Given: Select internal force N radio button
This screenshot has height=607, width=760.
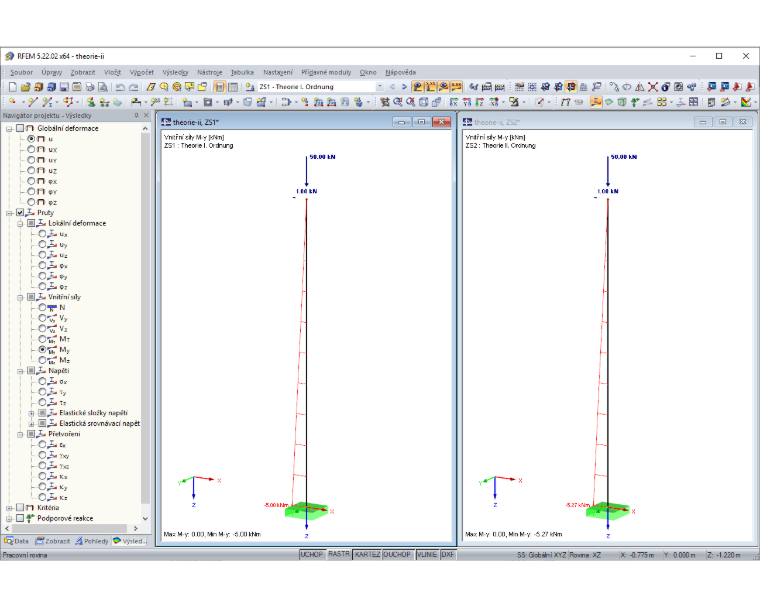Looking at the screenshot, I should pos(42,307).
